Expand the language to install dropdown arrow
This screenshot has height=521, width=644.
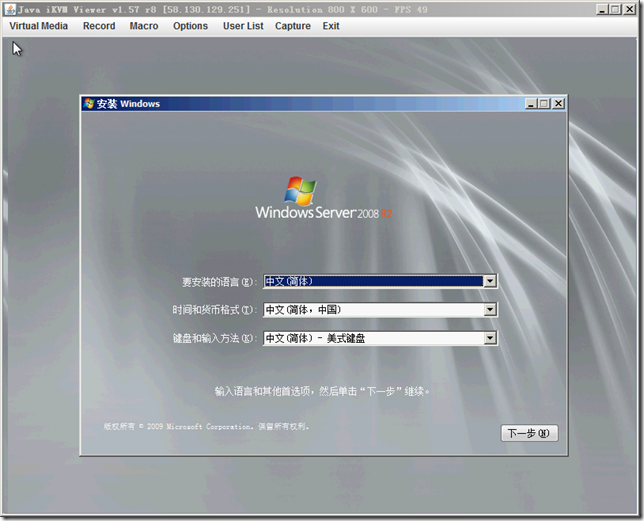[x=490, y=281]
